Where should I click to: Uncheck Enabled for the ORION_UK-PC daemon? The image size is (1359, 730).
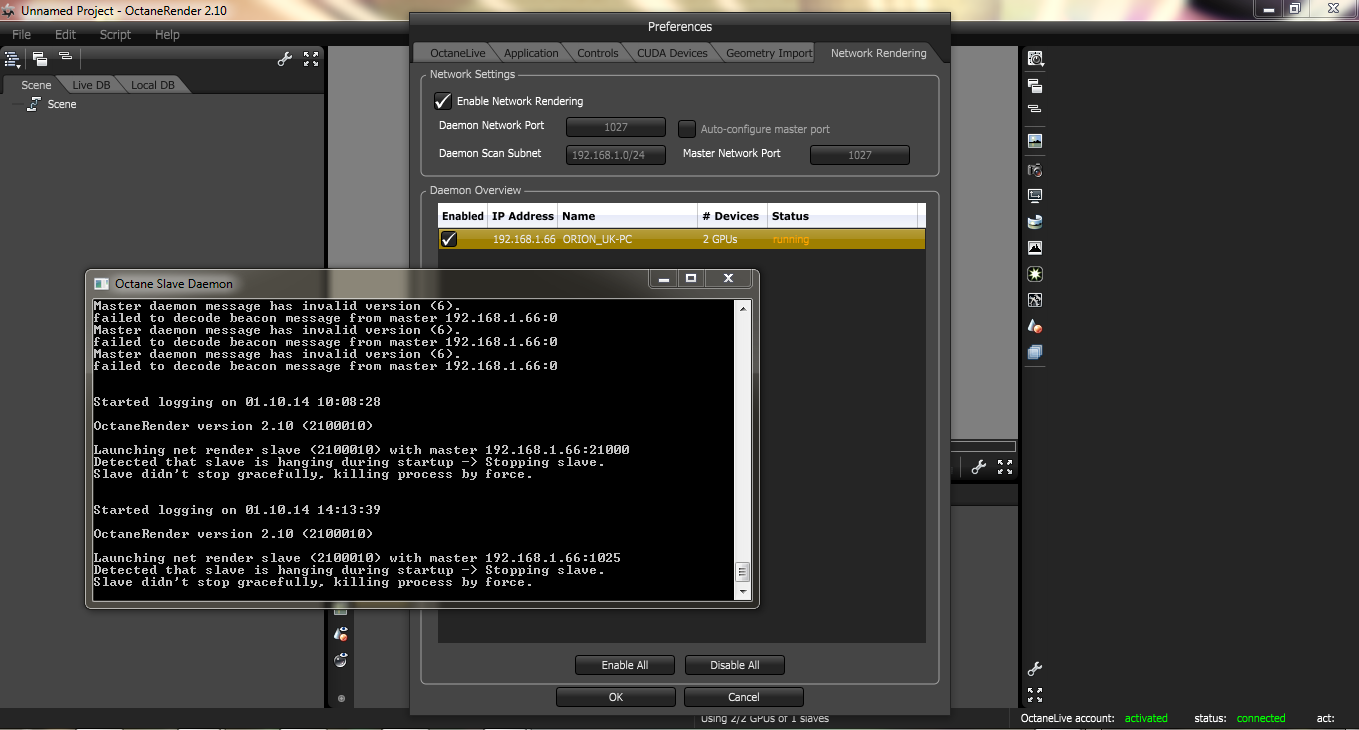(x=449, y=239)
